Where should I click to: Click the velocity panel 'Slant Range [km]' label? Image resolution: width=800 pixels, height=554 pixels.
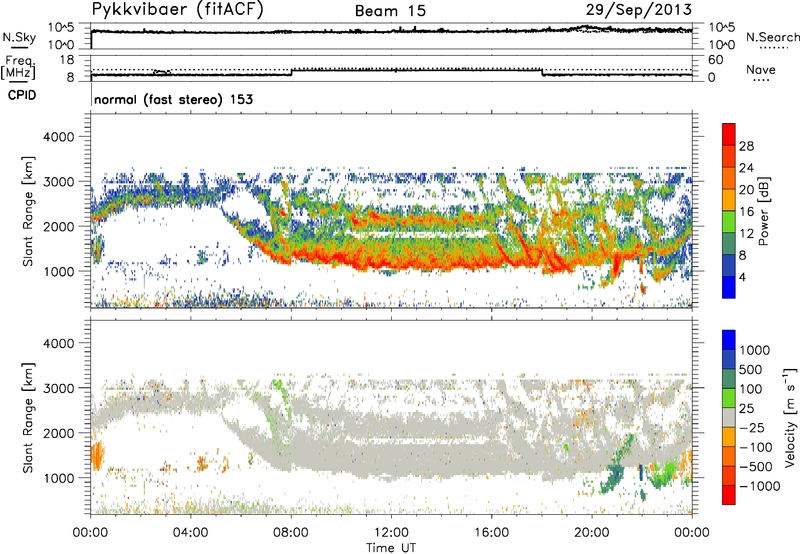point(28,417)
